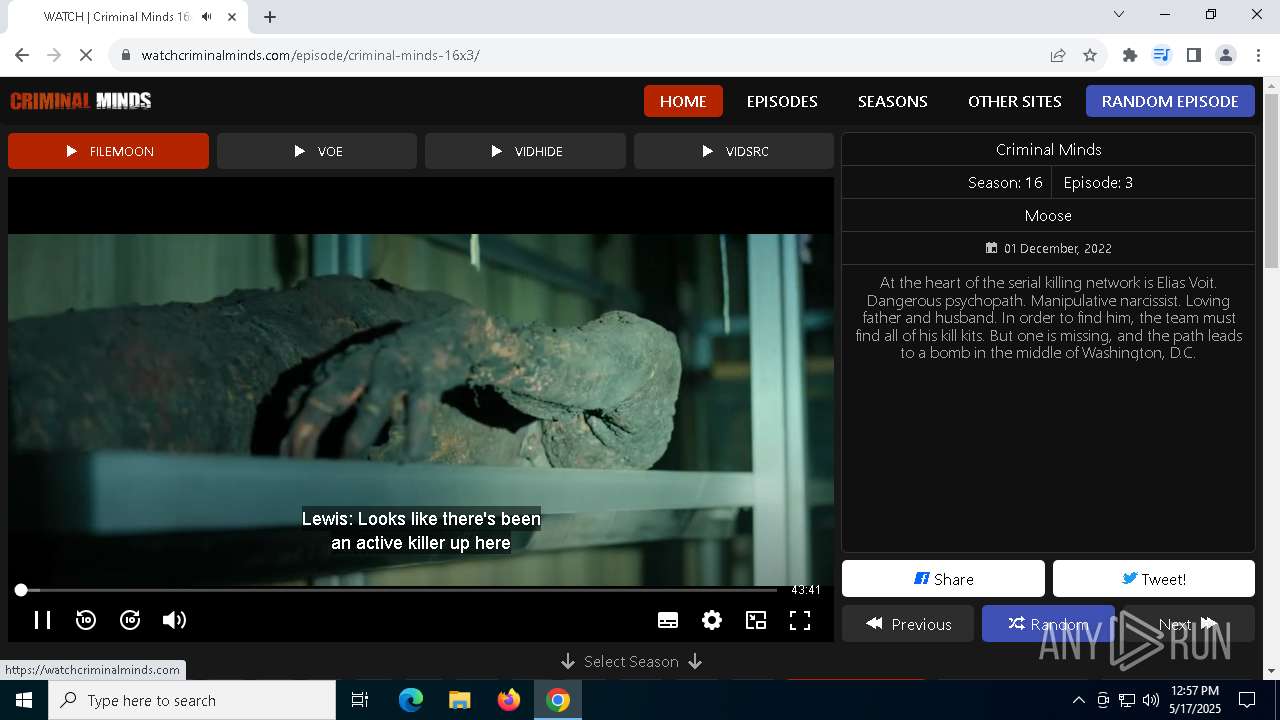Screen dimensions: 1280x720
Task: Switch to the VIDSRC video source
Action: [x=734, y=151]
